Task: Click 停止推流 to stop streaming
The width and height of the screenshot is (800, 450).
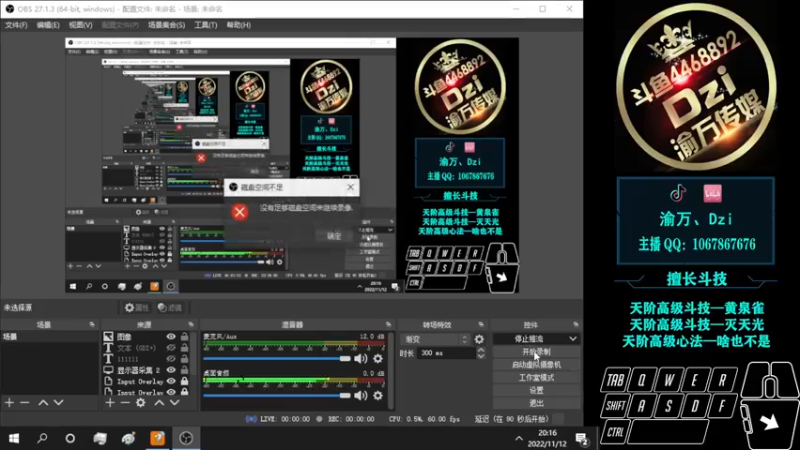Action: click(x=529, y=339)
